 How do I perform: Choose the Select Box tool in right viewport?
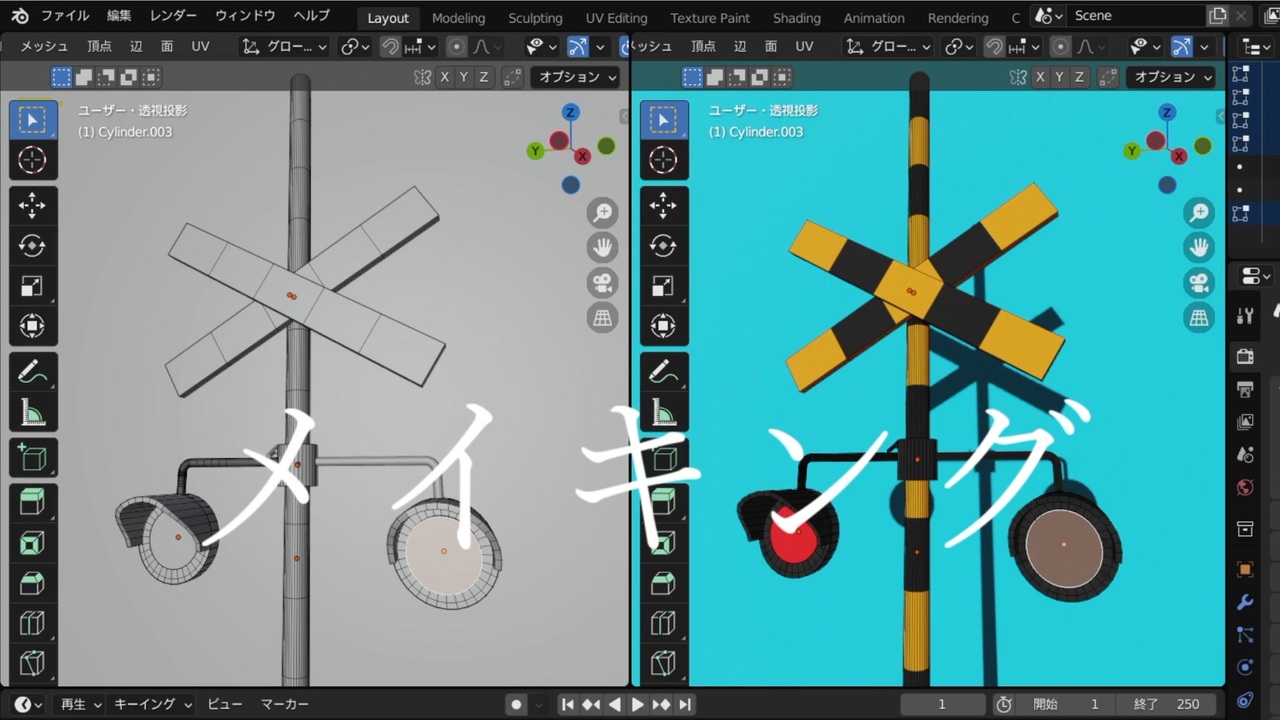coord(663,120)
